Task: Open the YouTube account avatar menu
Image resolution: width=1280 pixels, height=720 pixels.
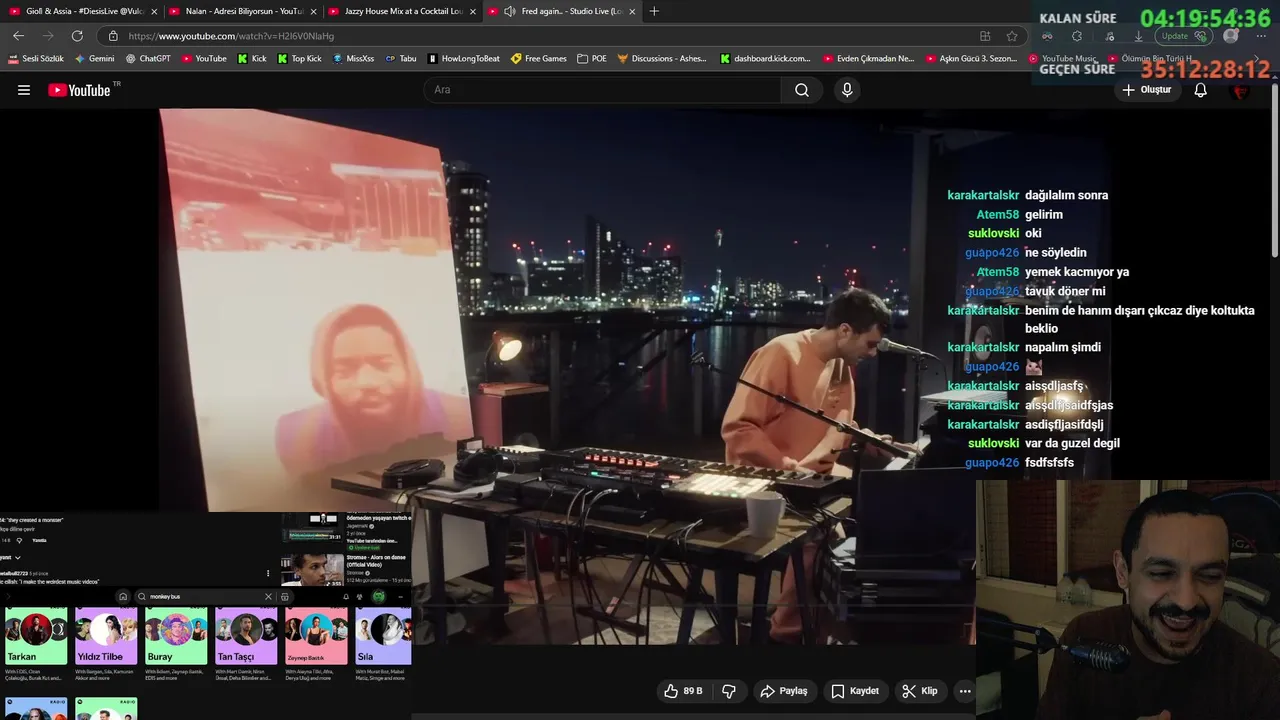Action: click(1241, 90)
